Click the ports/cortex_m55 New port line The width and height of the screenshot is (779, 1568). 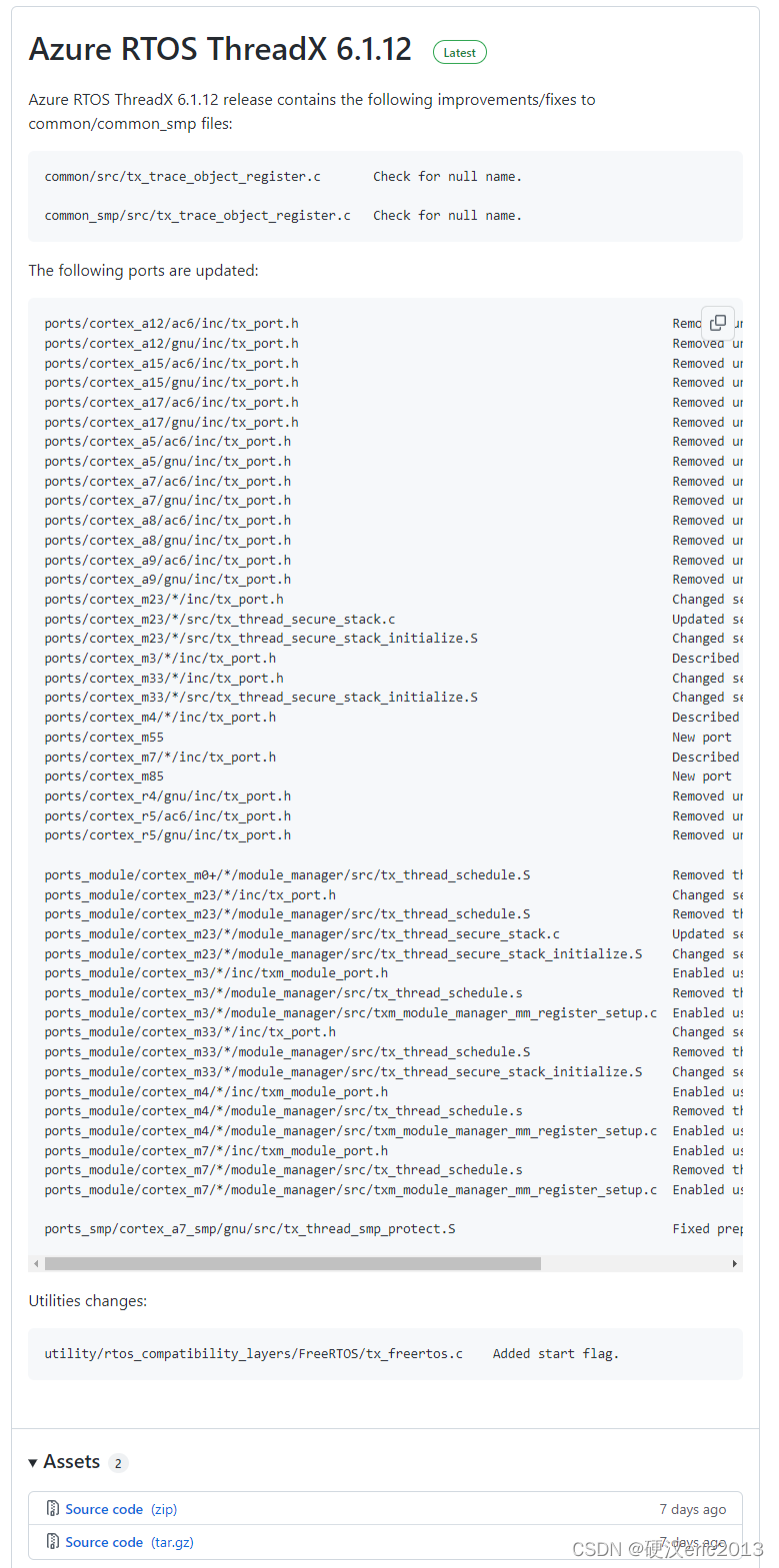pos(104,738)
